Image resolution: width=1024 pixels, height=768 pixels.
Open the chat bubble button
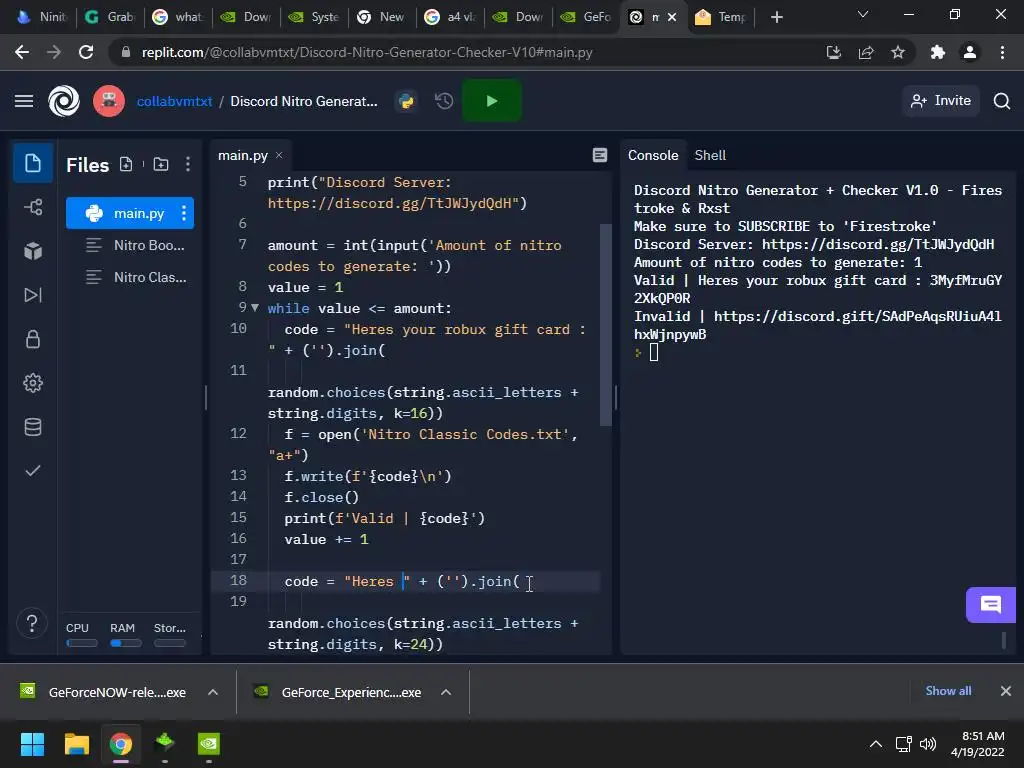tap(991, 605)
